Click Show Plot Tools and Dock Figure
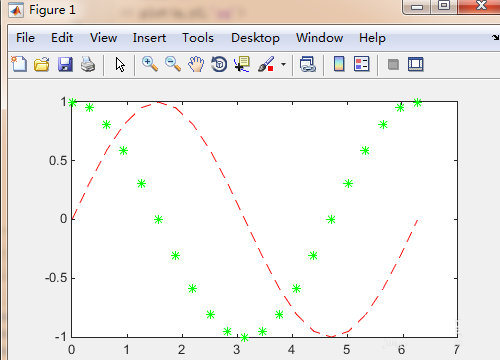Image resolution: width=500 pixels, height=360 pixels. pos(416,64)
